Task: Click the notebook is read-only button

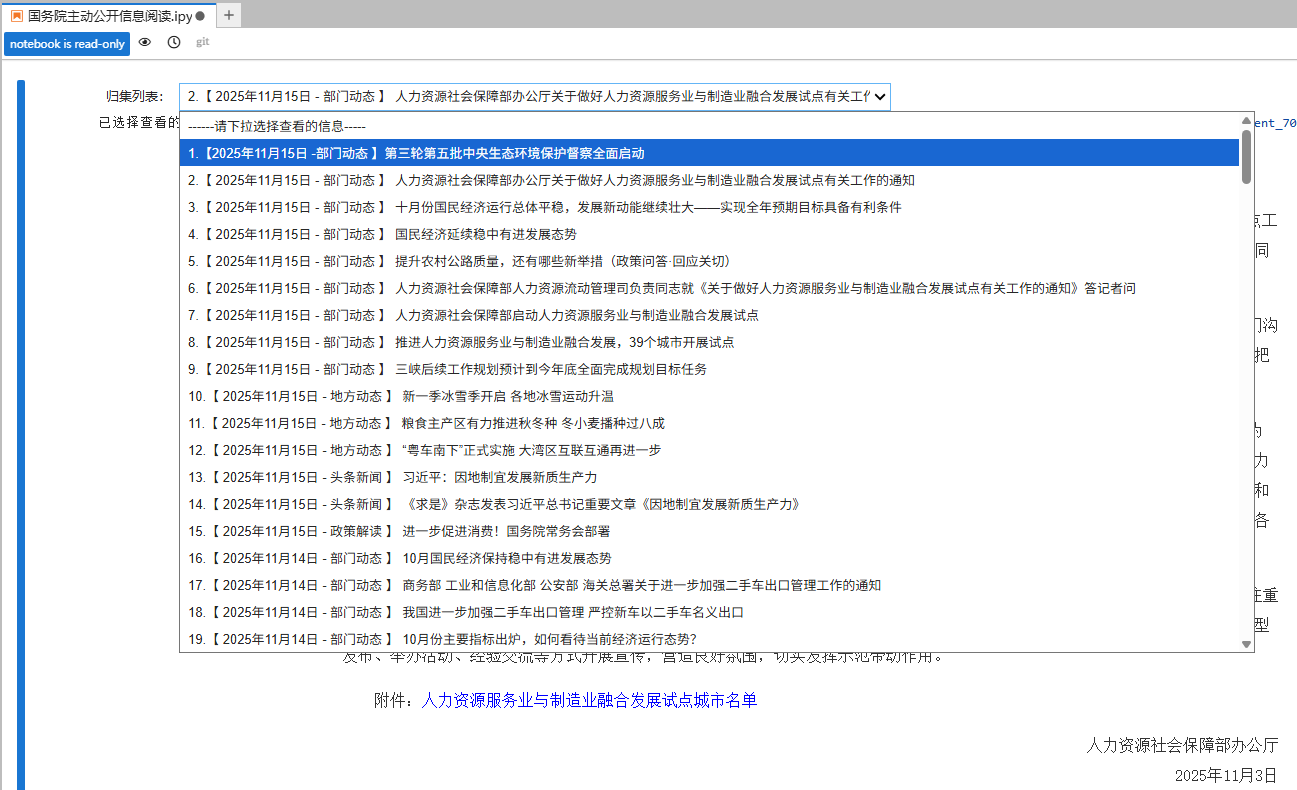Action: coord(67,44)
